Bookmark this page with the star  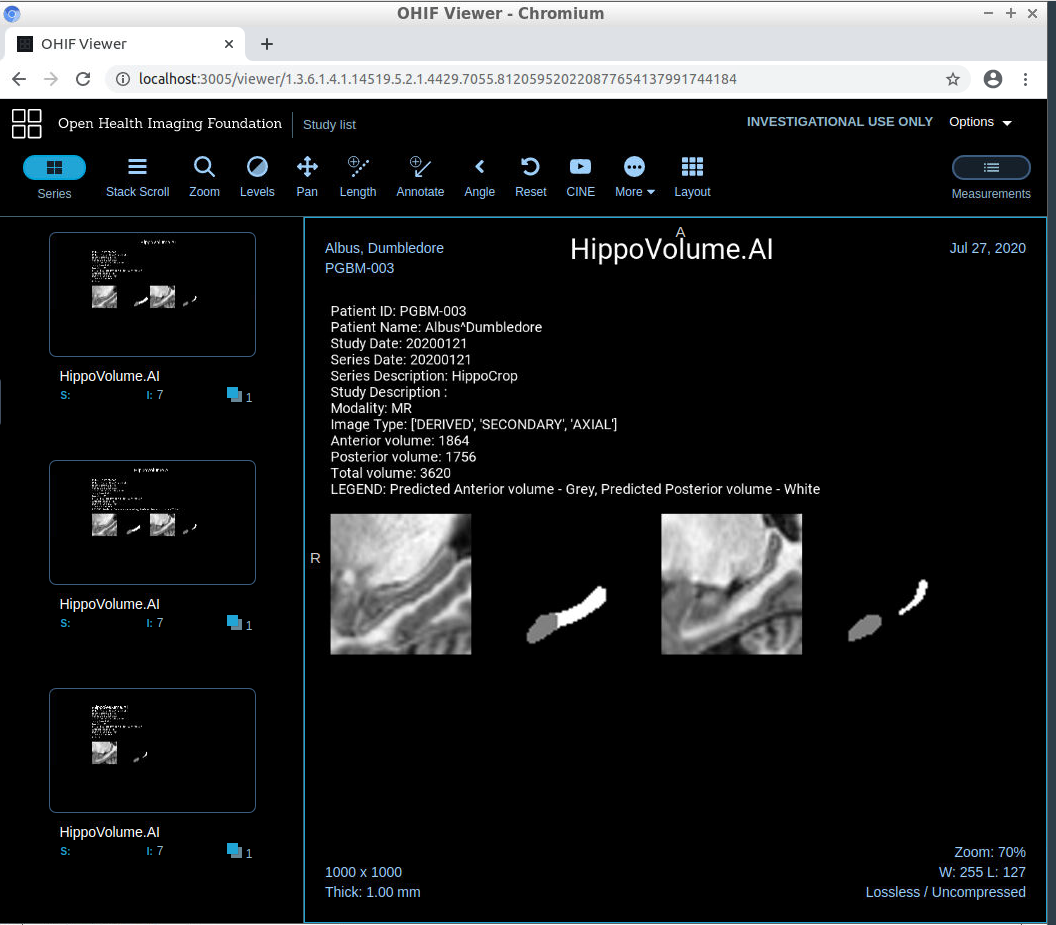click(952, 79)
